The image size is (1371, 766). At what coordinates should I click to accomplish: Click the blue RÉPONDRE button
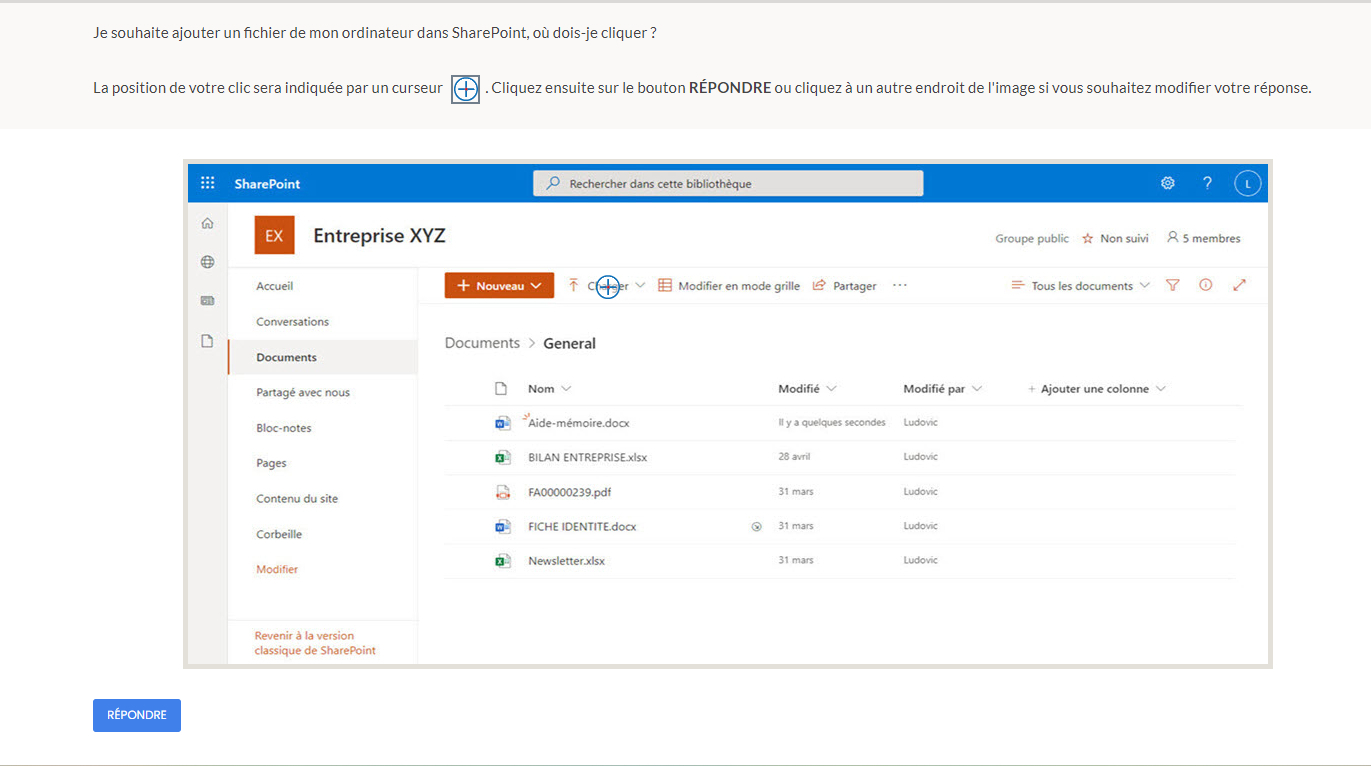pos(137,715)
